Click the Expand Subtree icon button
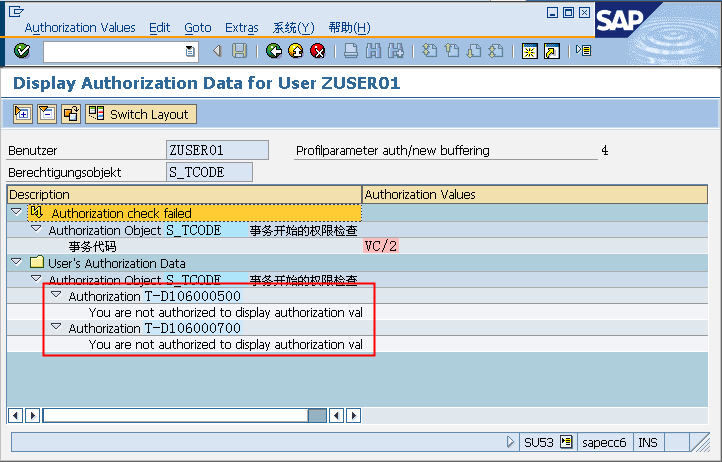Screen dimensions: 722x462 click(x=23, y=114)
